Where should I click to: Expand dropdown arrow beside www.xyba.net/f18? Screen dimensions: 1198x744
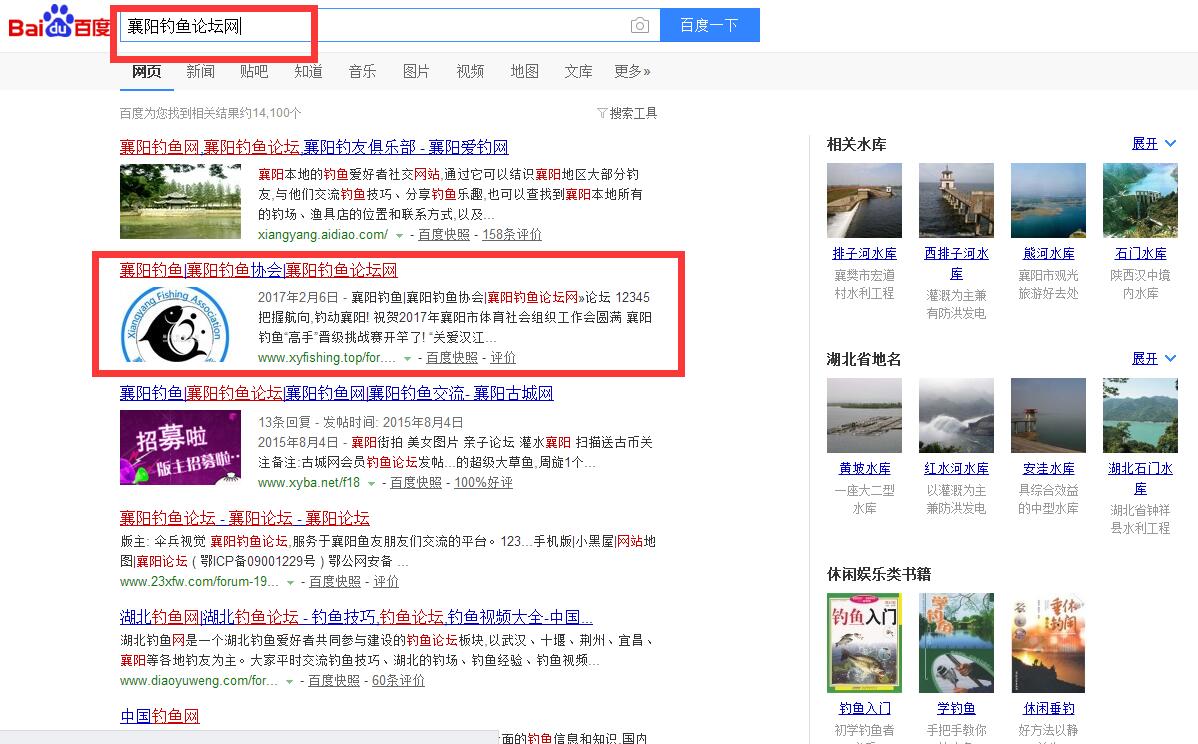click(371, 484)
